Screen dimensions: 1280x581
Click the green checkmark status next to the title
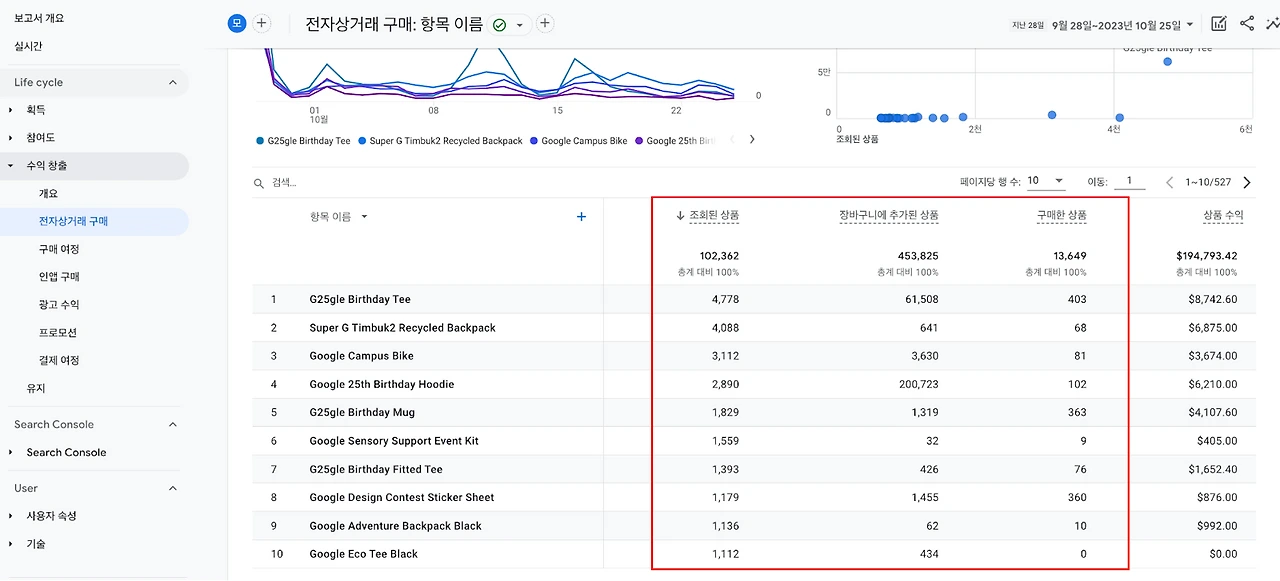[x=499, y=24]
